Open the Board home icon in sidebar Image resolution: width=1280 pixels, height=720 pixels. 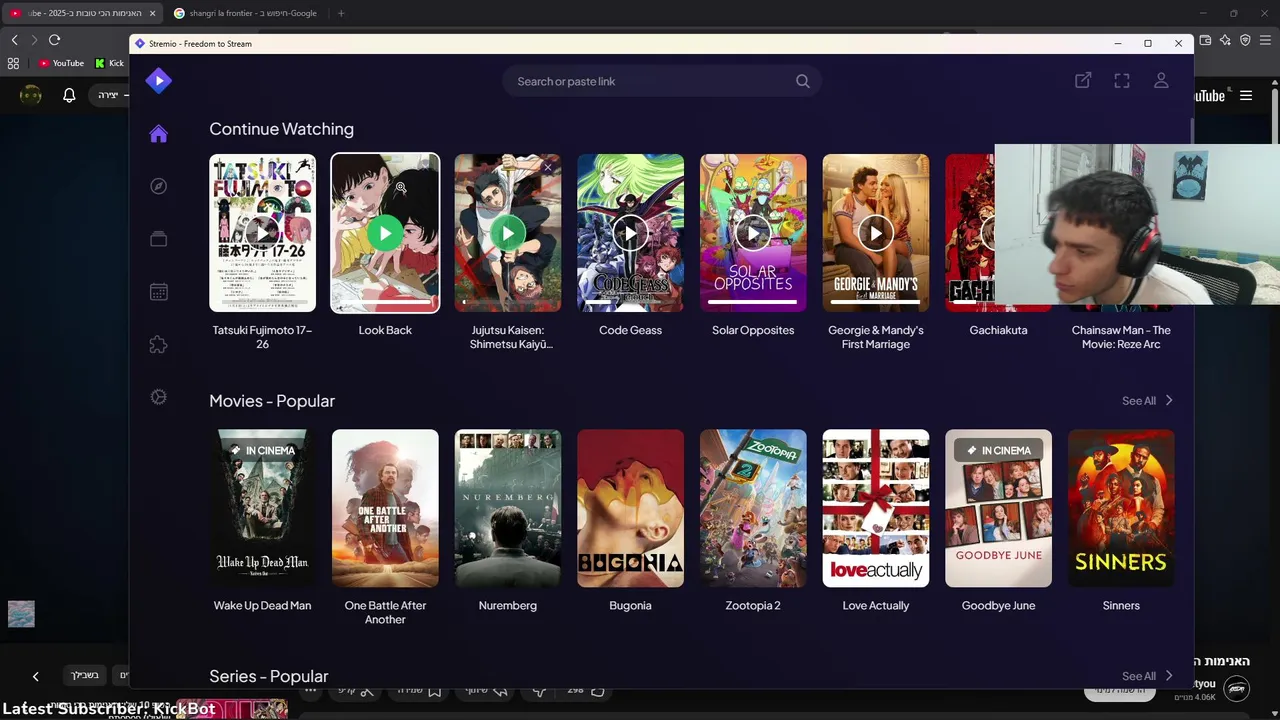tap(158, 134)
